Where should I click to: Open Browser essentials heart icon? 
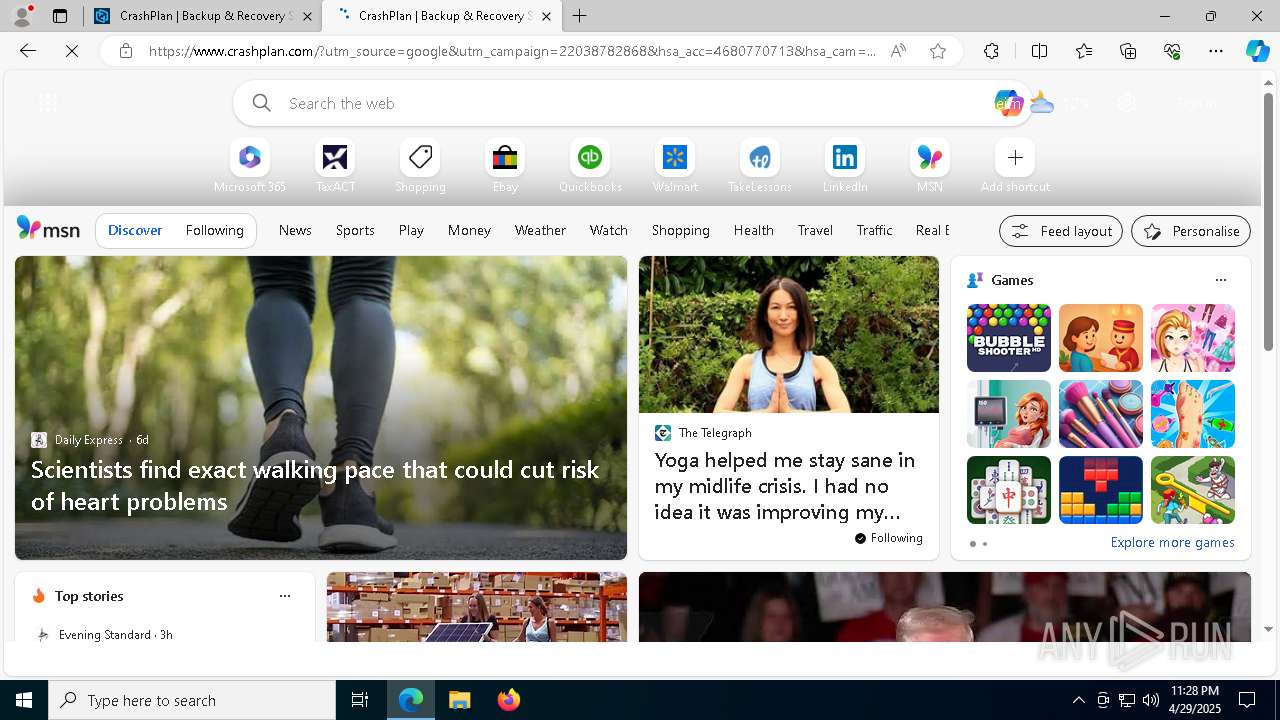coord(1172,51)
